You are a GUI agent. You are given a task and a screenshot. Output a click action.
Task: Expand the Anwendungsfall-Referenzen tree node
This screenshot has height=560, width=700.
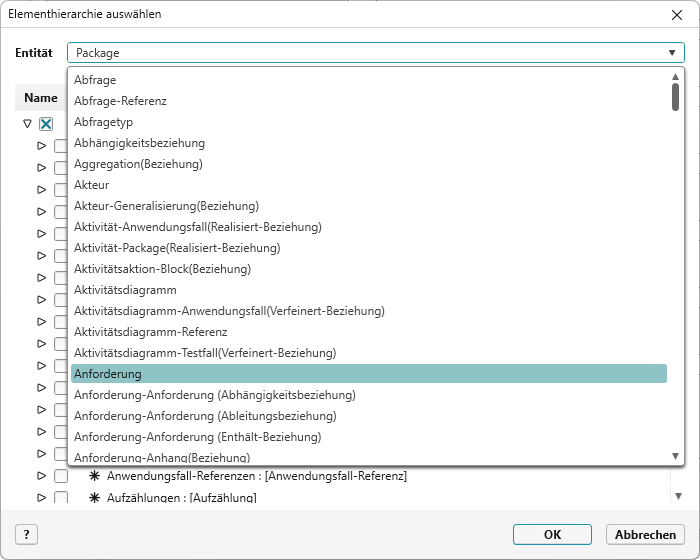click(42, 476)
